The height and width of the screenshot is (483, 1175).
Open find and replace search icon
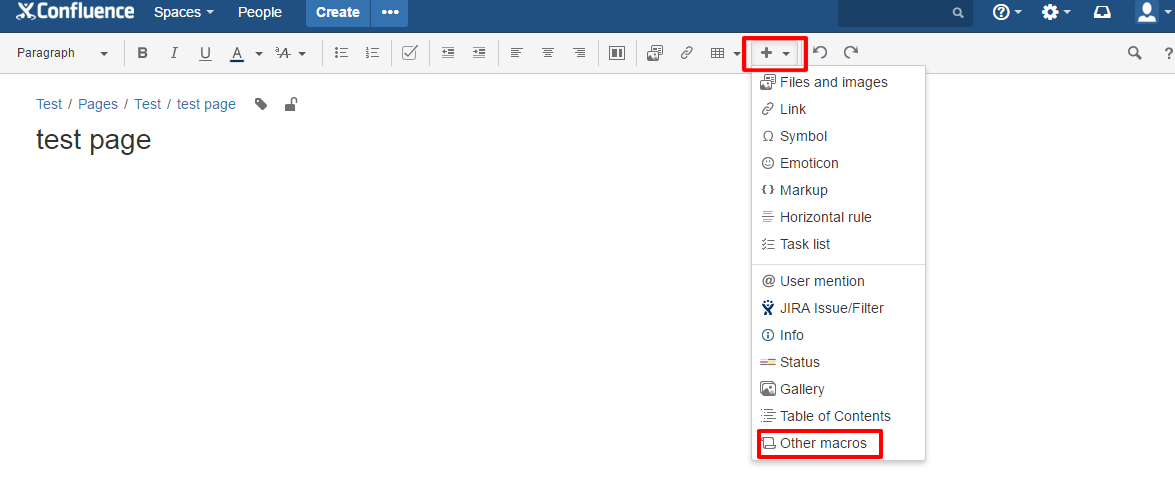pos(1135,53)
